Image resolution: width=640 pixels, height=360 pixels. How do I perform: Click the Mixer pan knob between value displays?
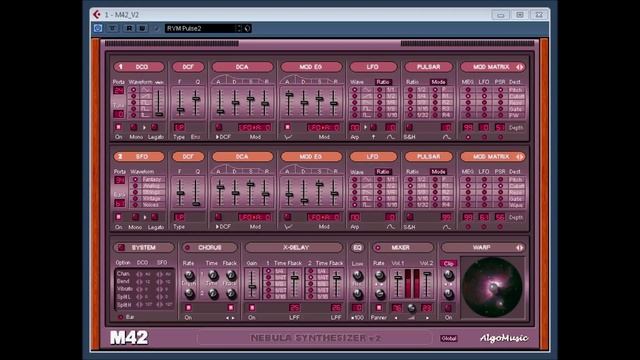(411, 308)
